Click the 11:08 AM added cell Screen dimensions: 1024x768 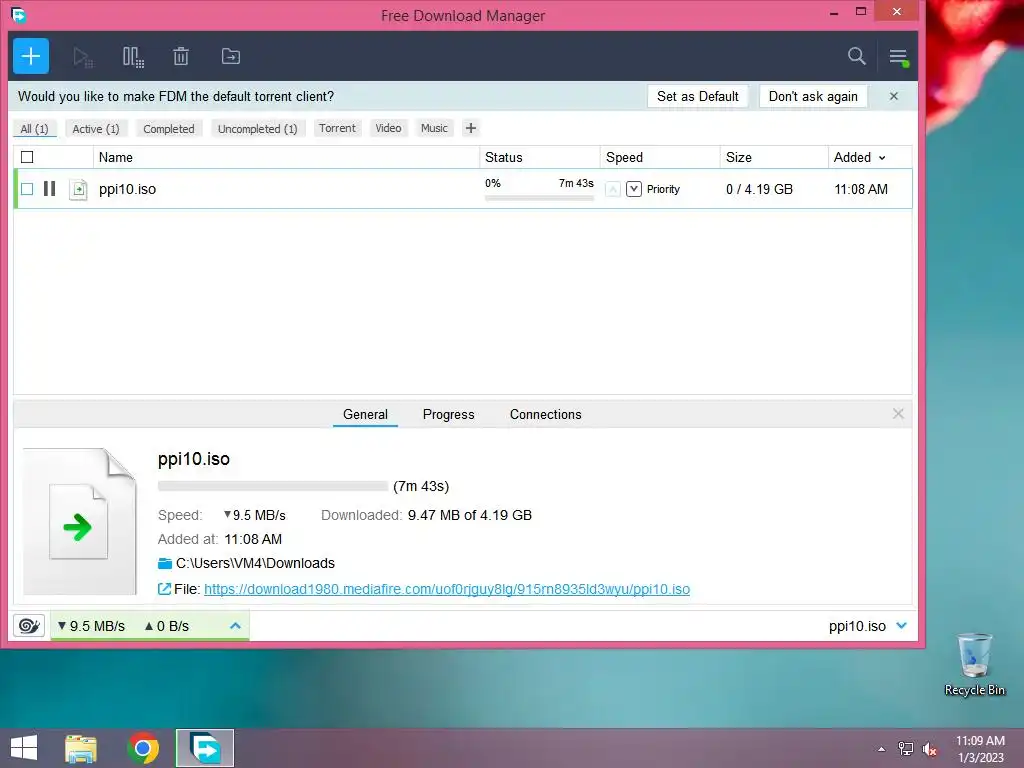[x=861, y=189]
